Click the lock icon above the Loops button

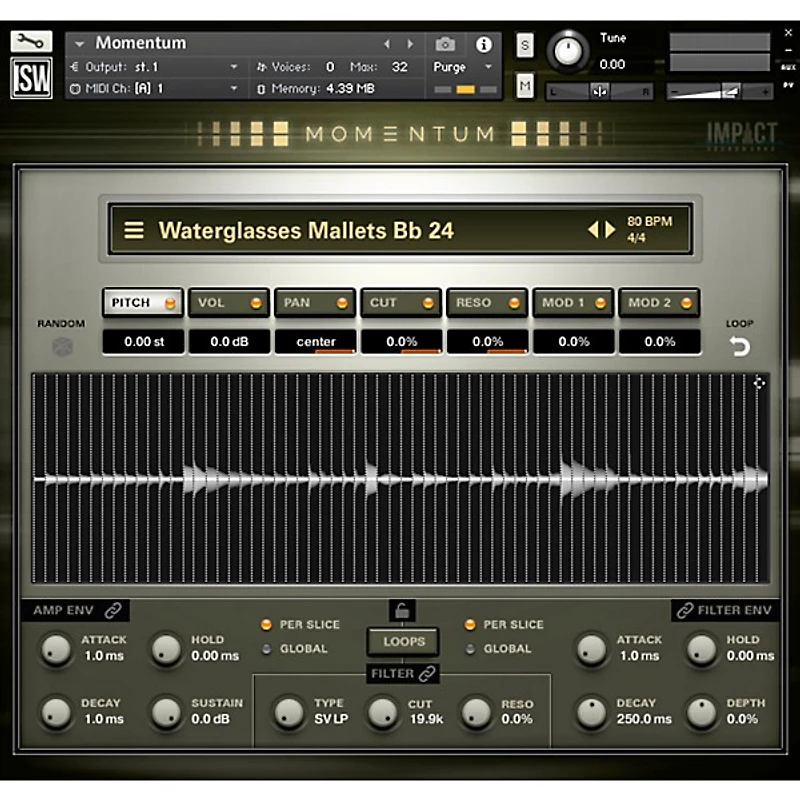coord(403,610)
